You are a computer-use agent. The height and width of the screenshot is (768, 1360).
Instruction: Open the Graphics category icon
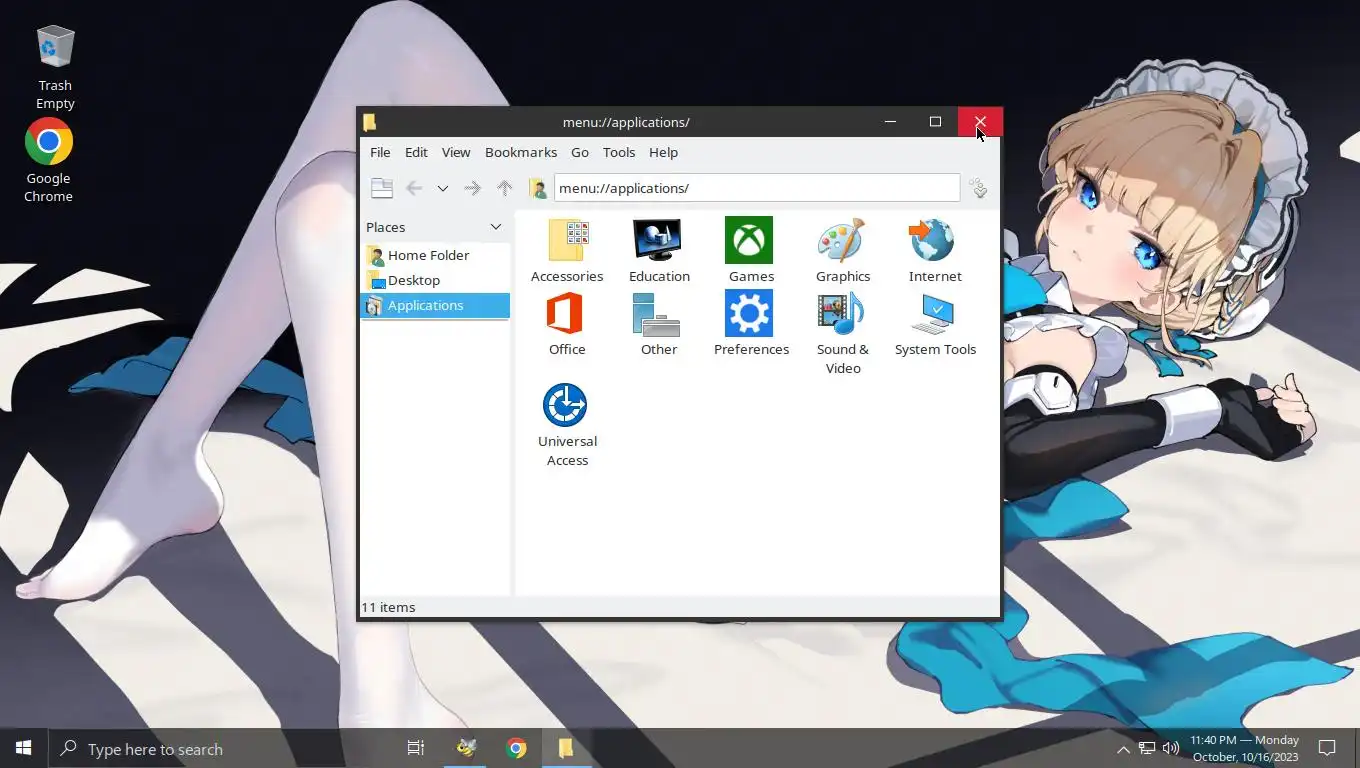842,240
